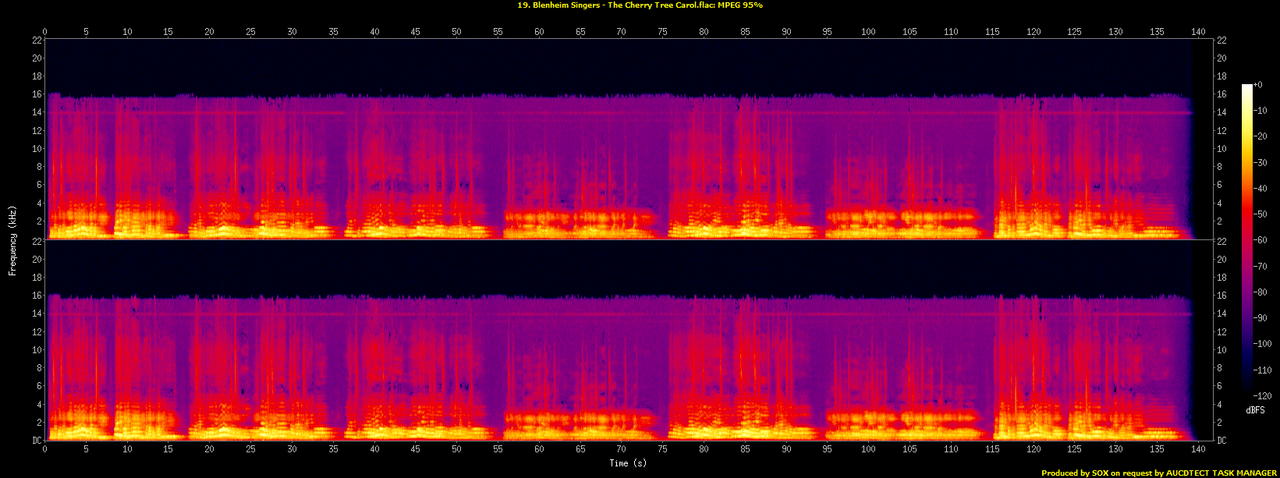Click the "140" tick on the top time axis
The image size is (1280, 478).
tap(1197, 31)
